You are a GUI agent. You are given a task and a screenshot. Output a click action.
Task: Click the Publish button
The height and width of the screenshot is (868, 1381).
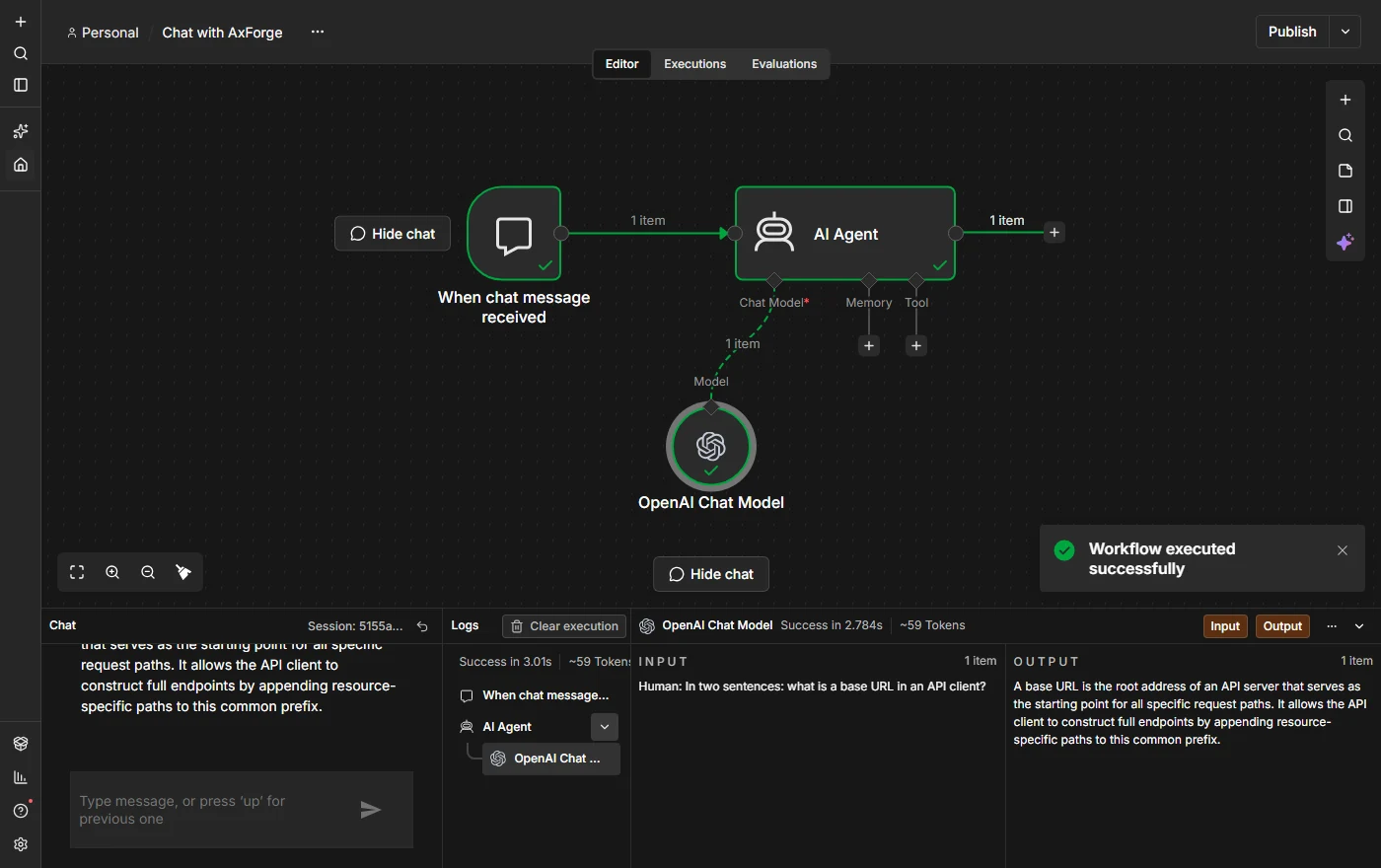point(1292,32)
